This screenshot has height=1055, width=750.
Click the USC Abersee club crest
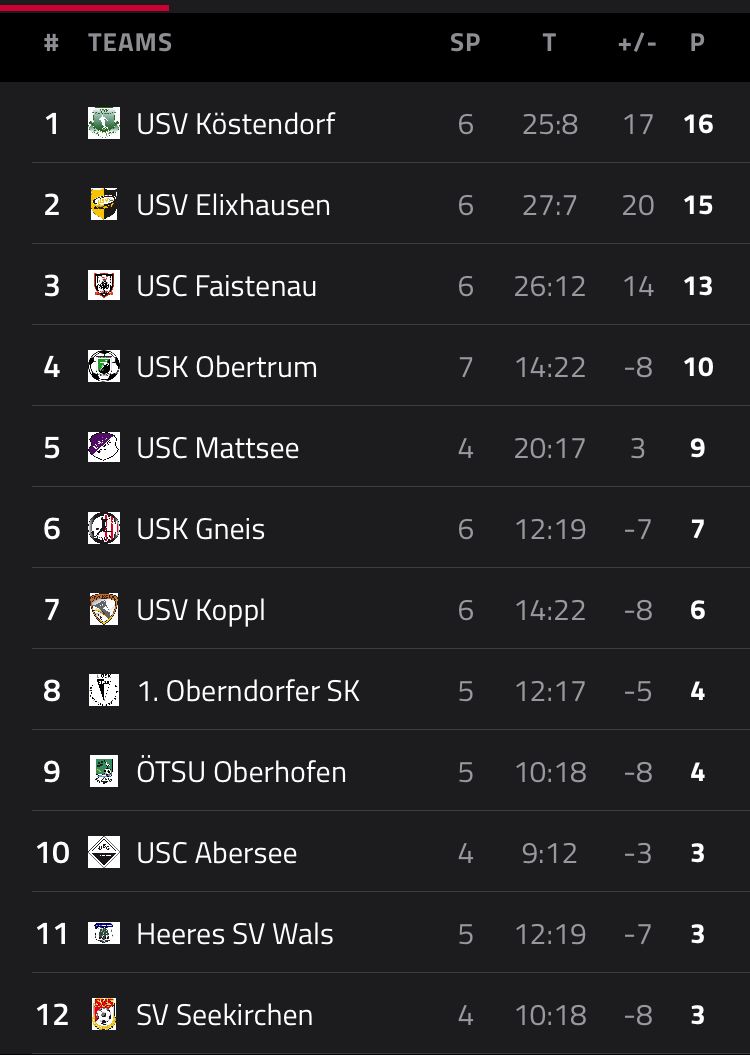(104, 852)
